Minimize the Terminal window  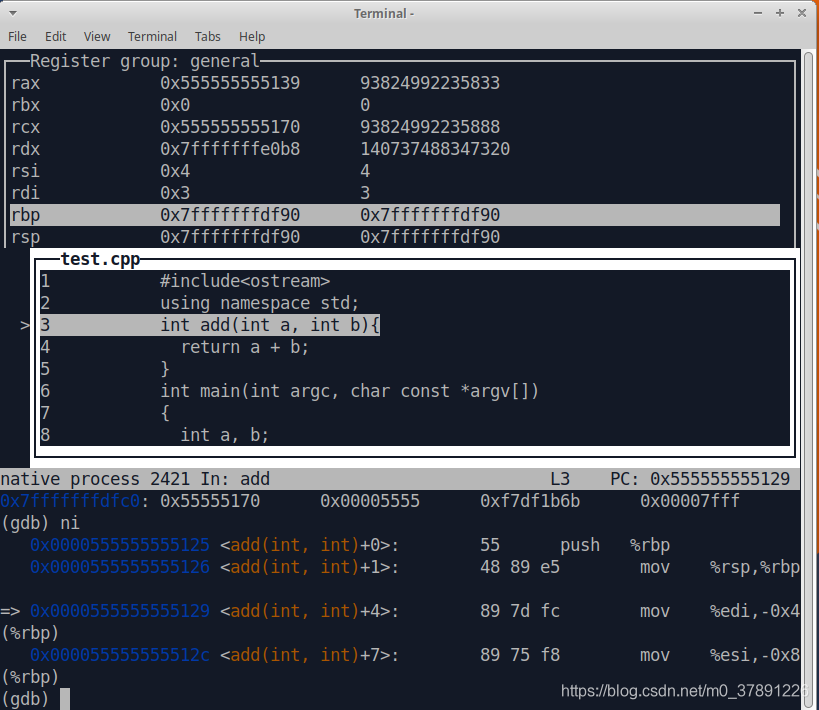click(x=758, y=13)
